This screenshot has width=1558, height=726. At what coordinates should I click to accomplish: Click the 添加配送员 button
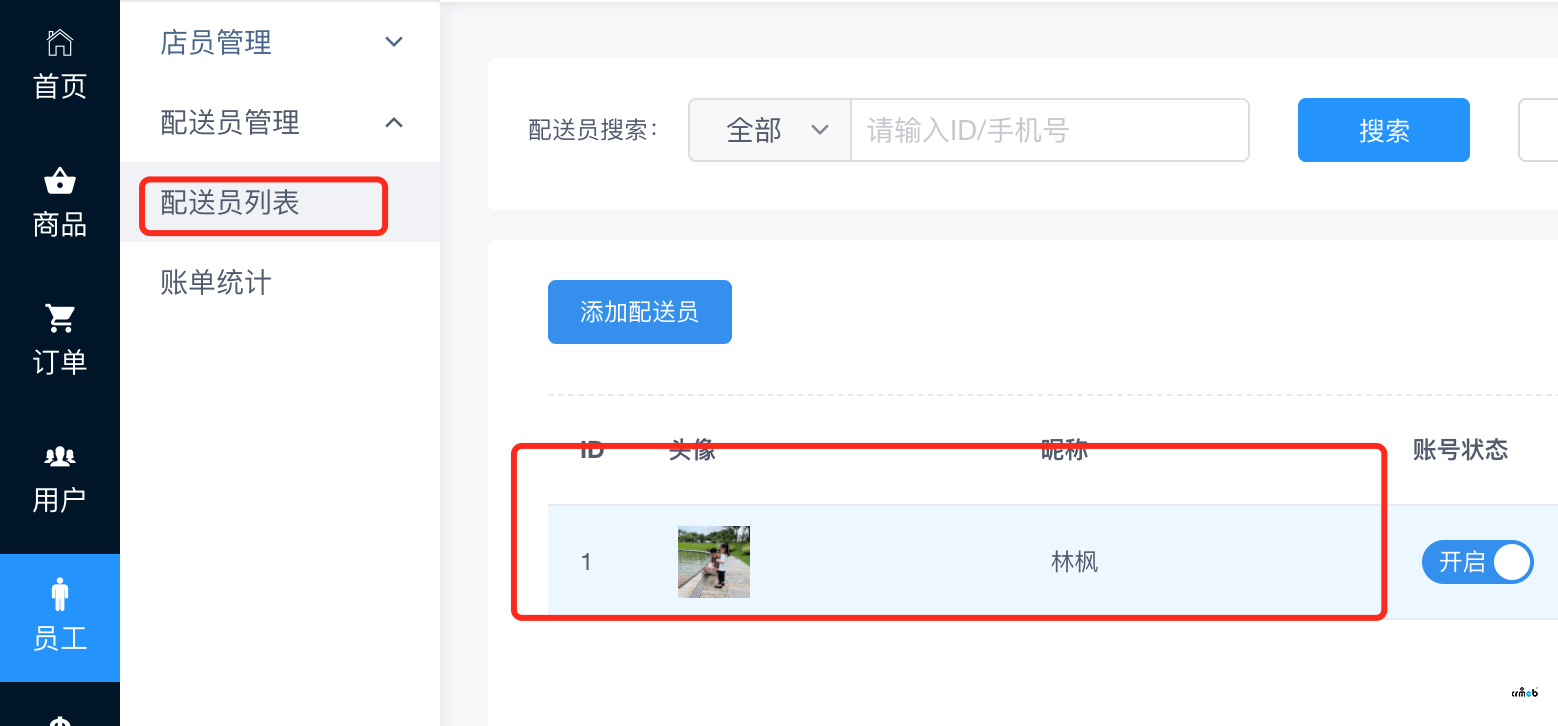(640, 312)
